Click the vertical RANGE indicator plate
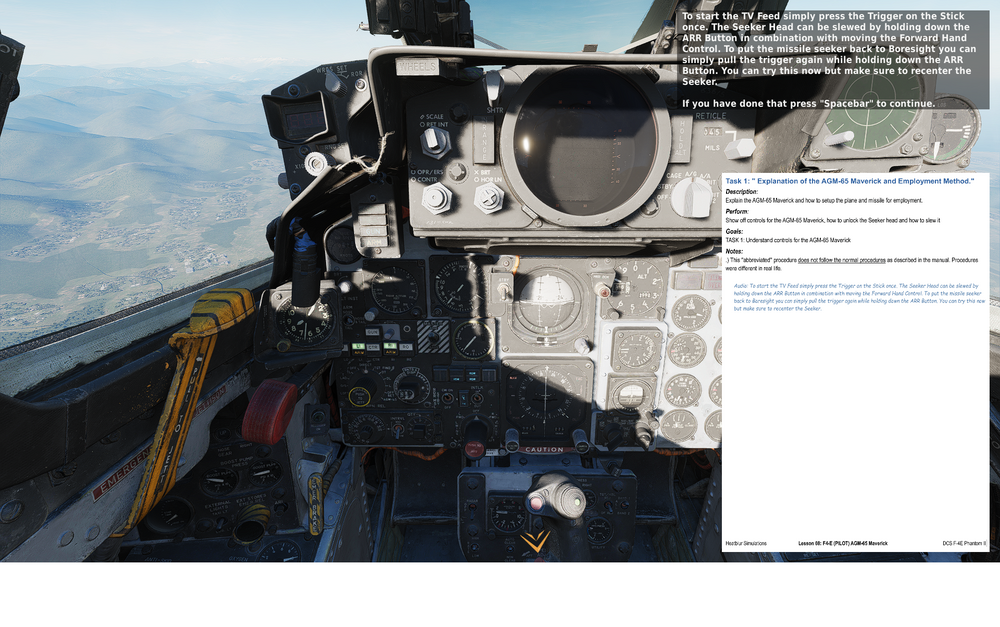Viewport: 1000px width, 627px height. pyautogui.click(x=484, y=140)
